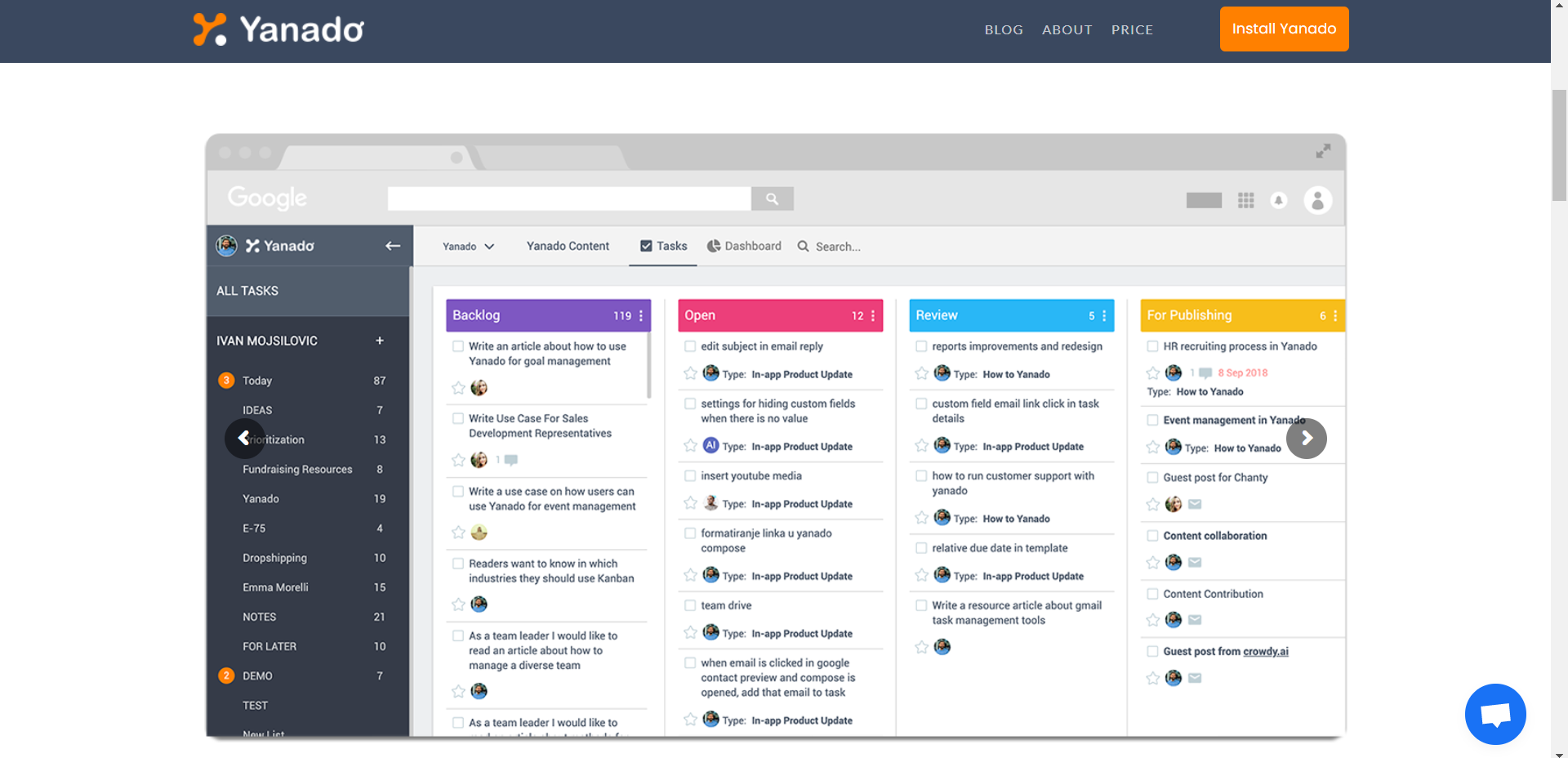
Task: Click '8 Sep 2018' due date
Action: point(1243,372)
